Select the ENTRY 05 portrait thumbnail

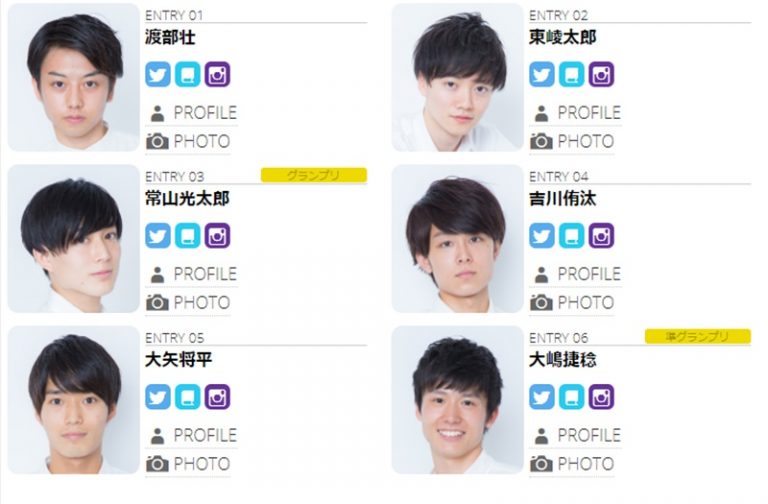[73, 400]
